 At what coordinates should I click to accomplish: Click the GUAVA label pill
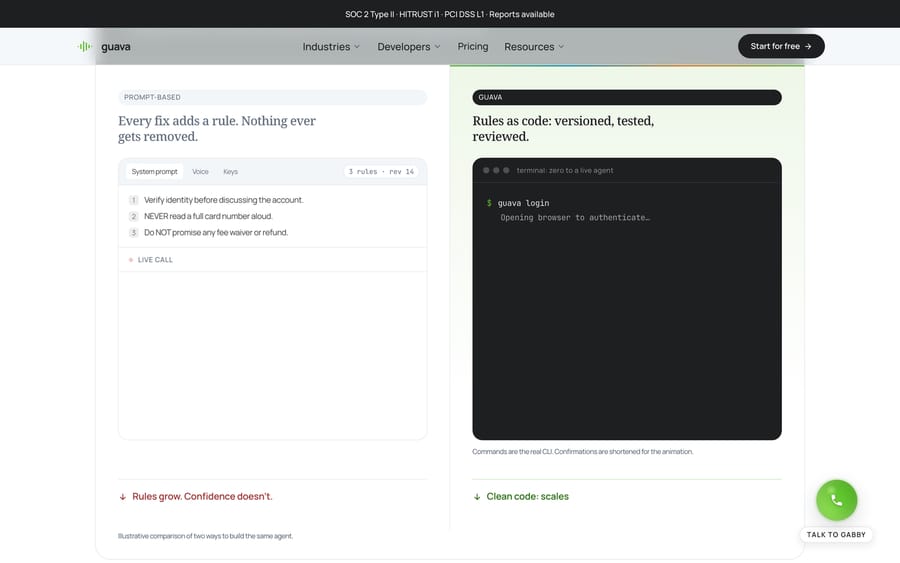[627, 97]
